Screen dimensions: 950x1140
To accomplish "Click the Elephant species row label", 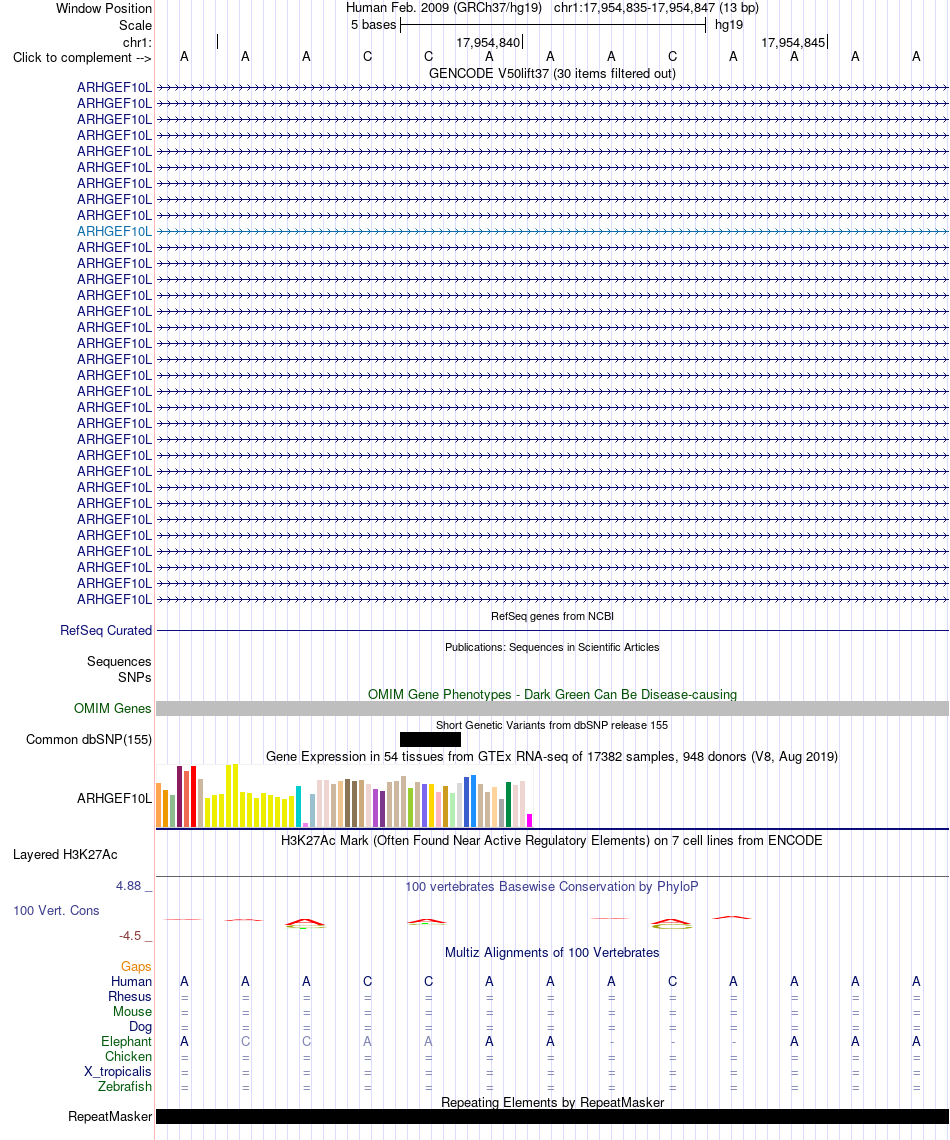I will [x=126, y=1041].
